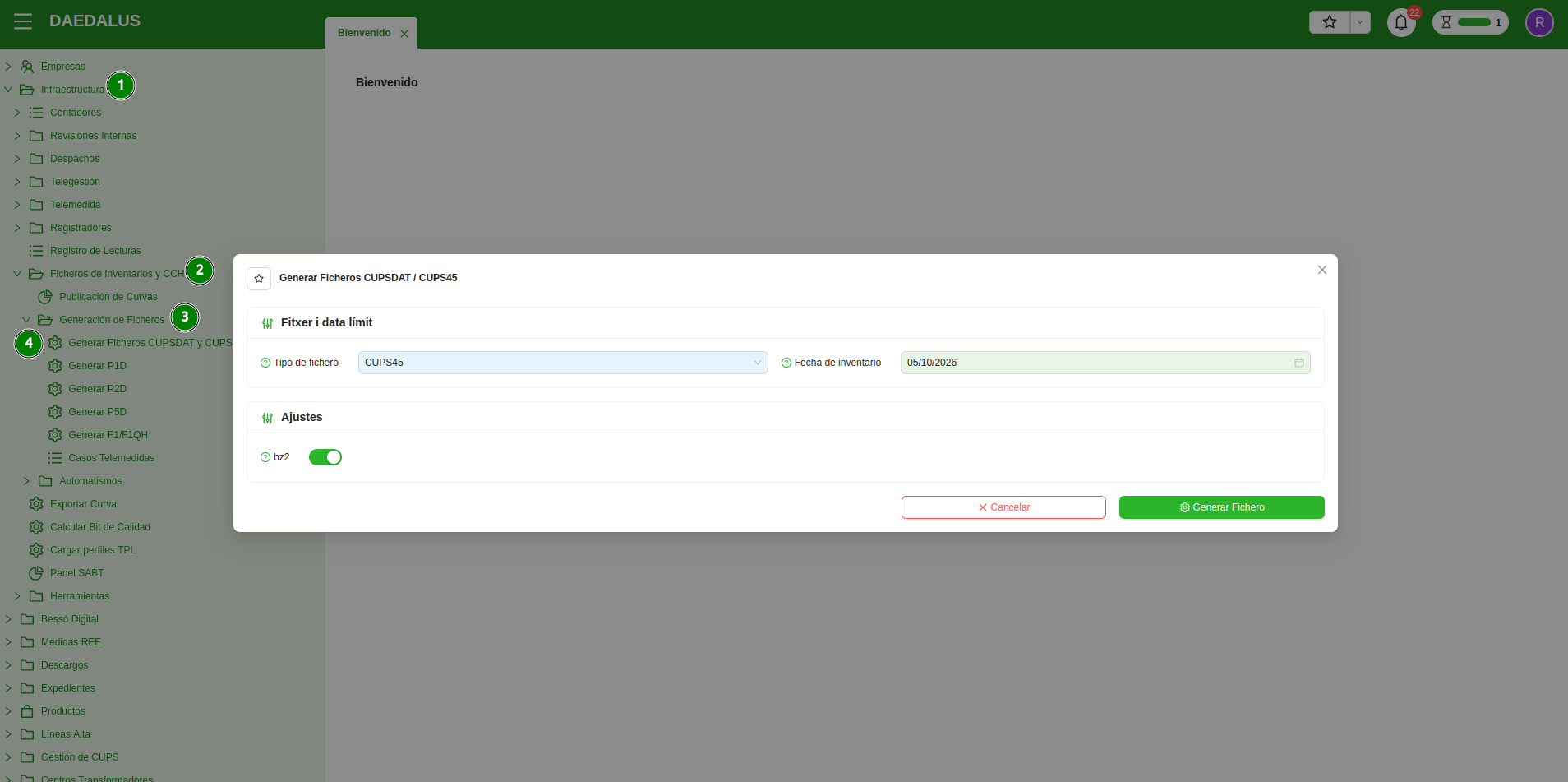Click the Generar Fichero button
Image resolution: width=1568 pixels, height=782 pixels.
pyautogui.click(x=1222, y=507)
